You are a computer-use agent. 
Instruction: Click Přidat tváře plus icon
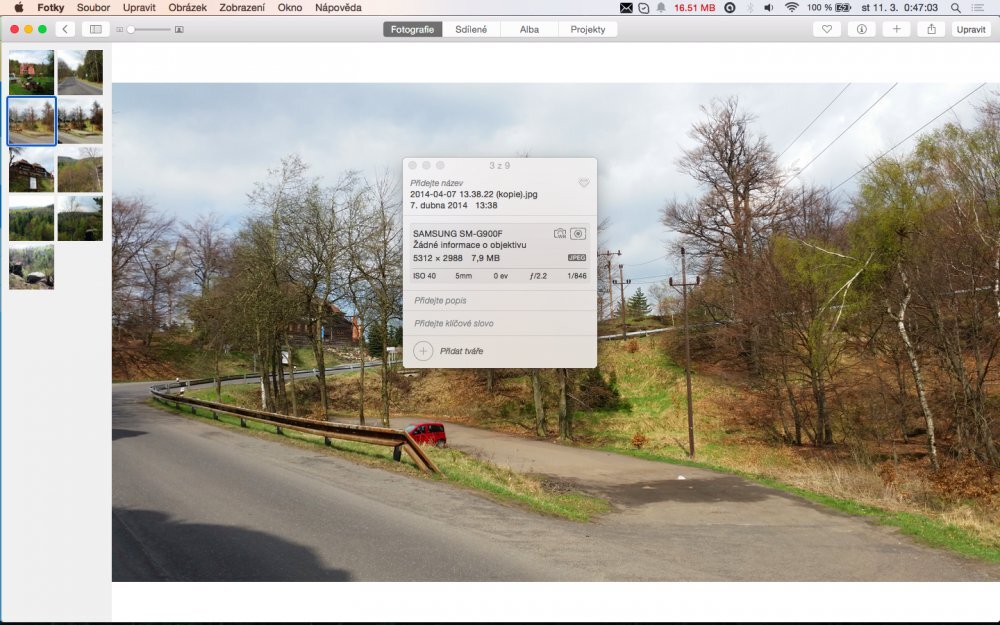[423, 351]
